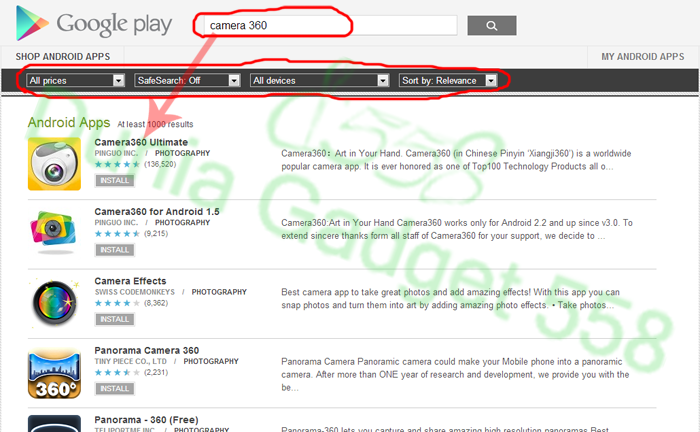The image size is (700, 432).
Task: Click Photography category under Panorama Camera 360
Action: (211, 361)
